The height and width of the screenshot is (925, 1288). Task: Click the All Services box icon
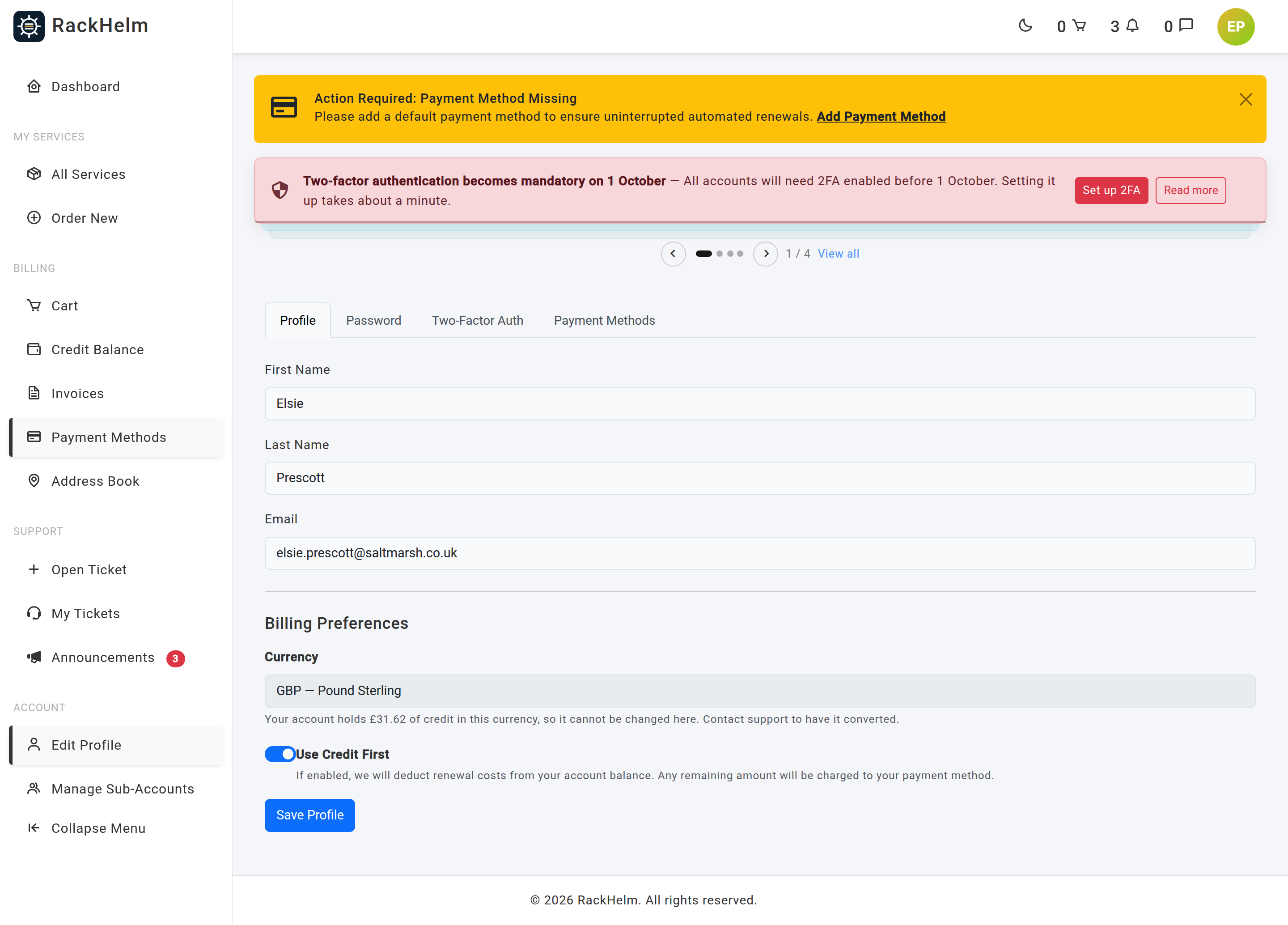[x=34, y=174]
